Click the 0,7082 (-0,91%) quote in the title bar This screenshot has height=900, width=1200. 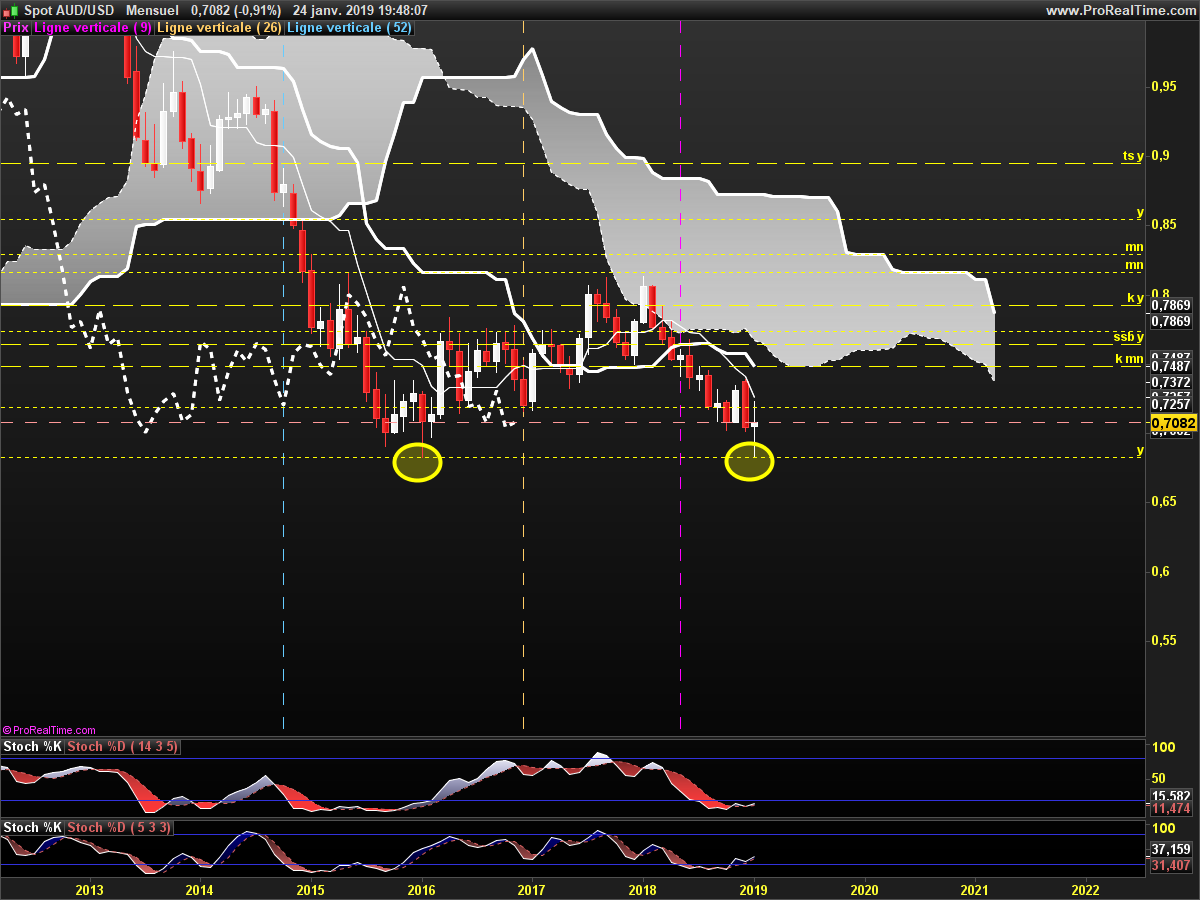(236, 10)
